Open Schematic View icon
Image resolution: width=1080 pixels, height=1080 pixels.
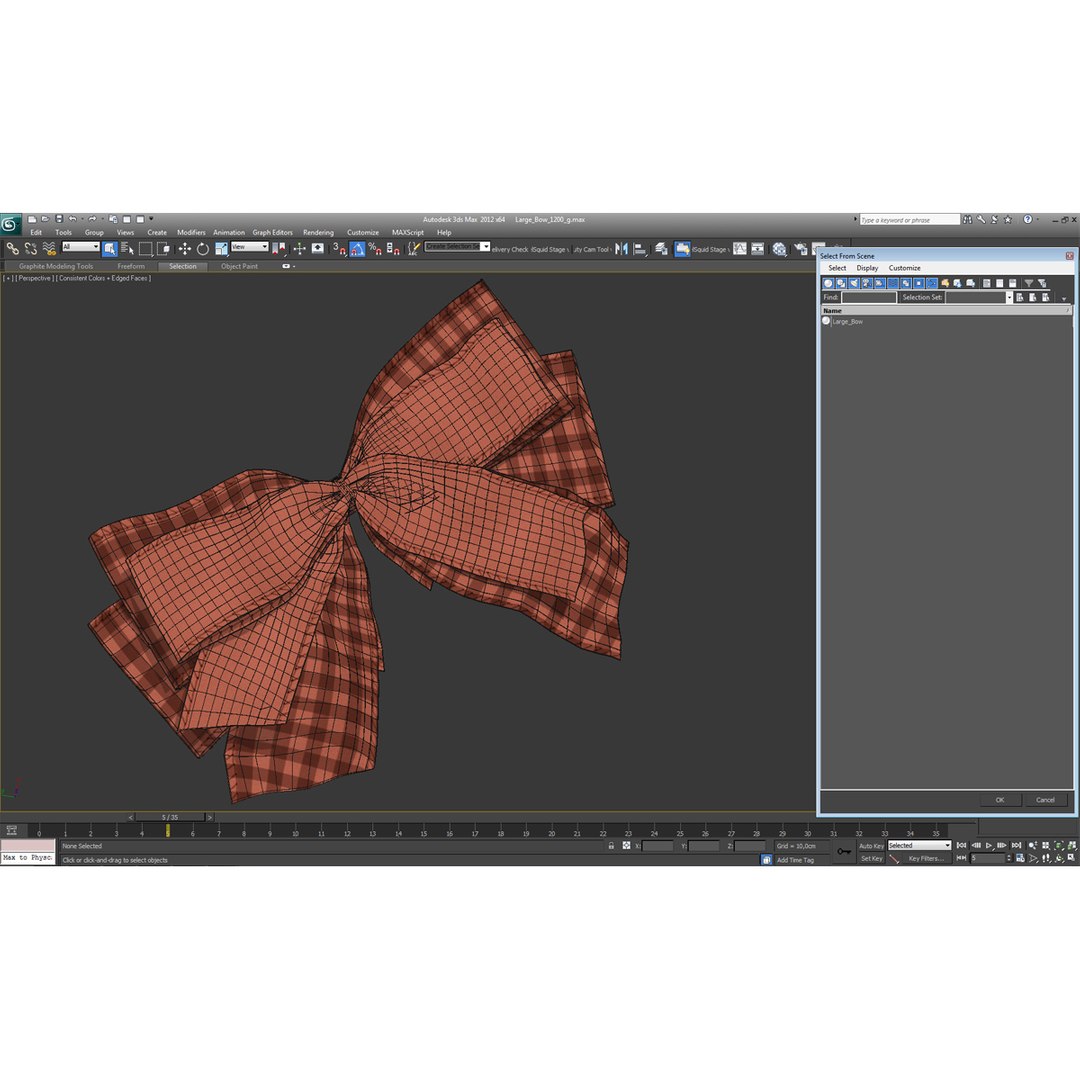coord(758,249)
